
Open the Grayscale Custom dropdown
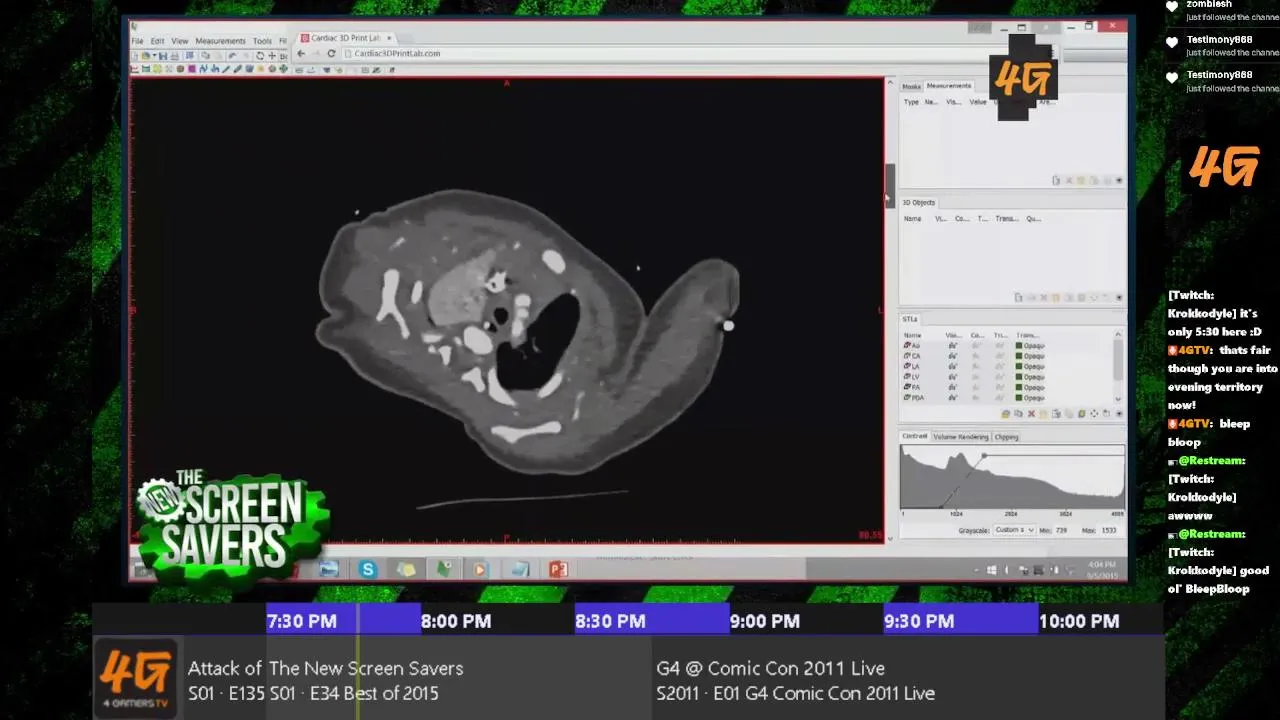pos(1015,530)
